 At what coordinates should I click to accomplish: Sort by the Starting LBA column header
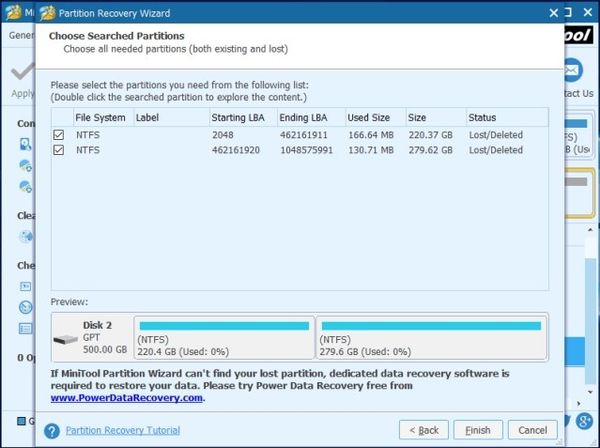239,117
